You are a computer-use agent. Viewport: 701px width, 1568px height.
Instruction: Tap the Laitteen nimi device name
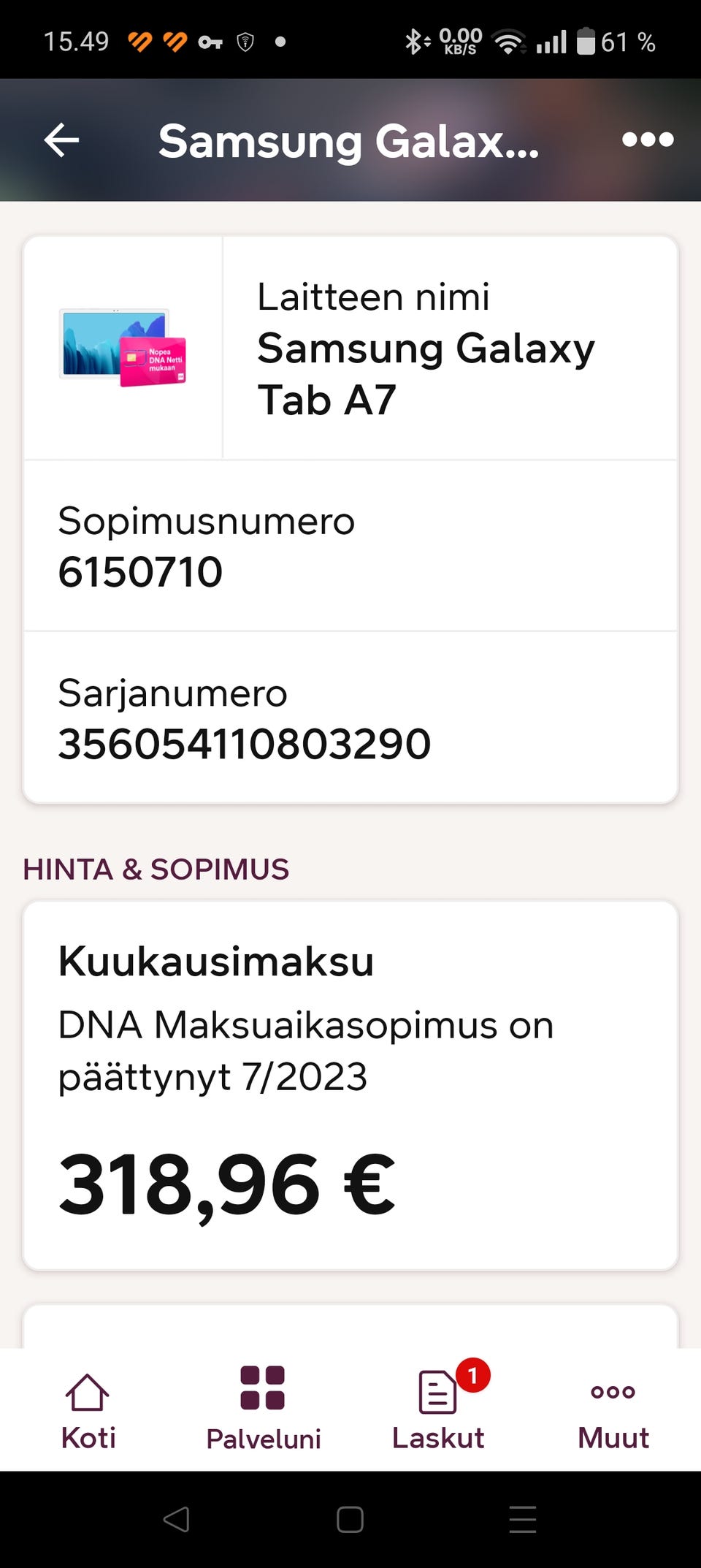click(426, 348)
